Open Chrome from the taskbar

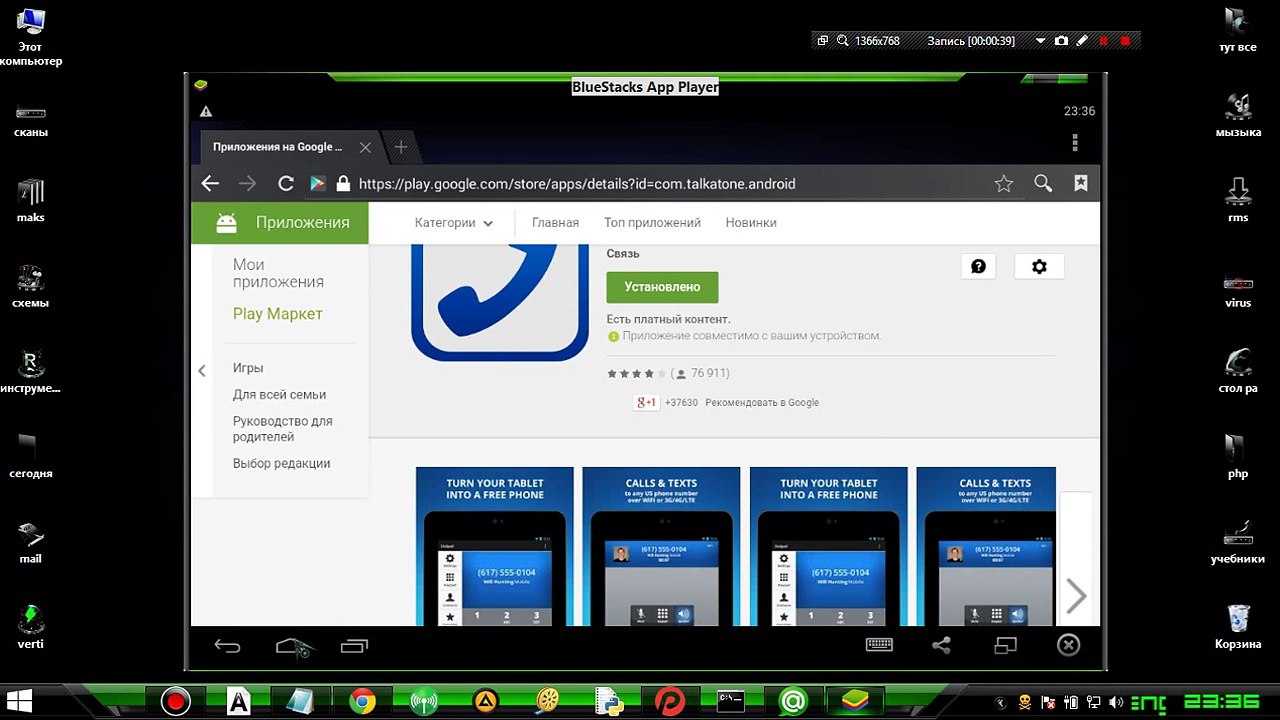(362, 702)
